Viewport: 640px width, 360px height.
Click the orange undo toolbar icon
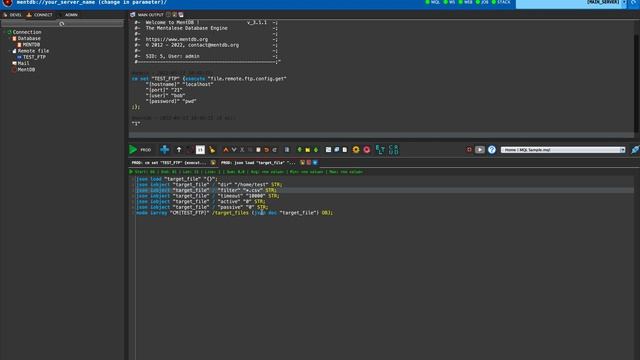(266, 150)
